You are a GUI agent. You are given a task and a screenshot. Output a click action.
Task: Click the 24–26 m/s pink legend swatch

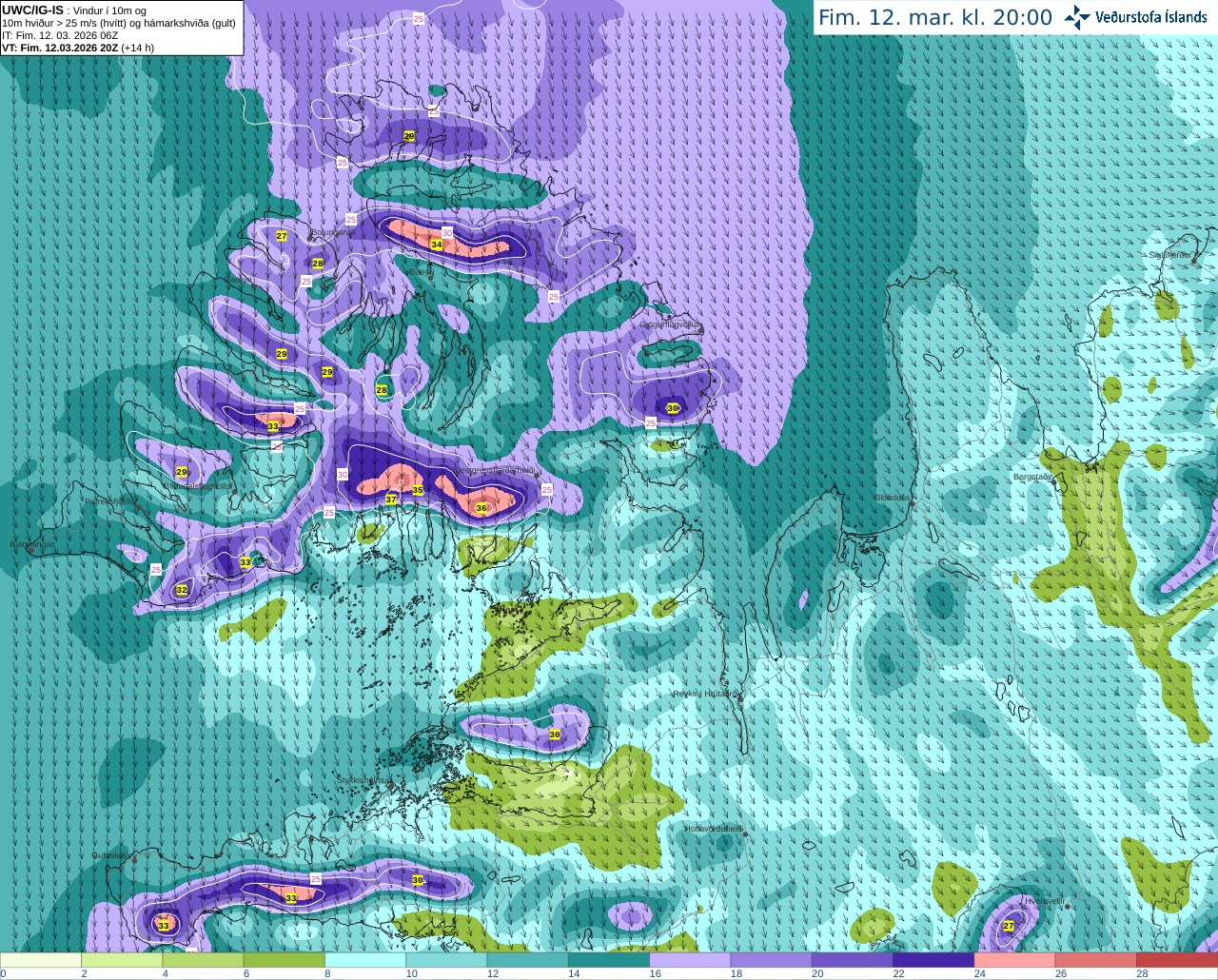click(1015, 960)
